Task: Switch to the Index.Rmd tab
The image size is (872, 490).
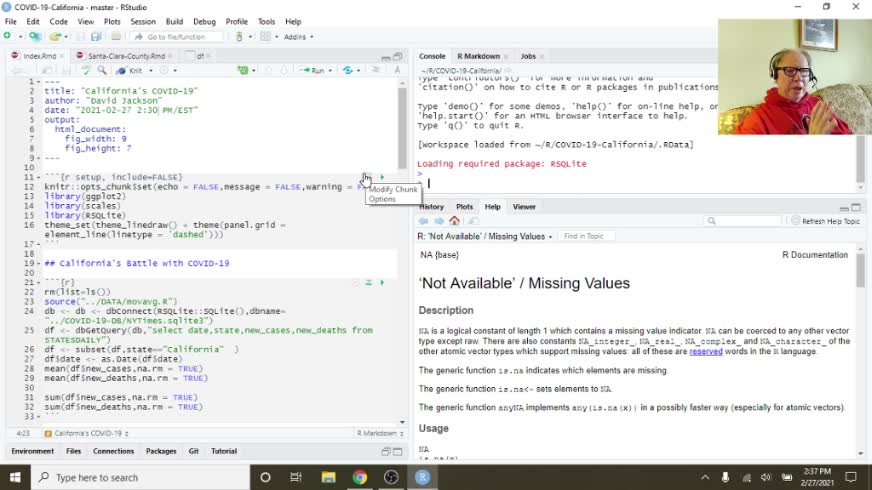Action: (x=39, y=56)
